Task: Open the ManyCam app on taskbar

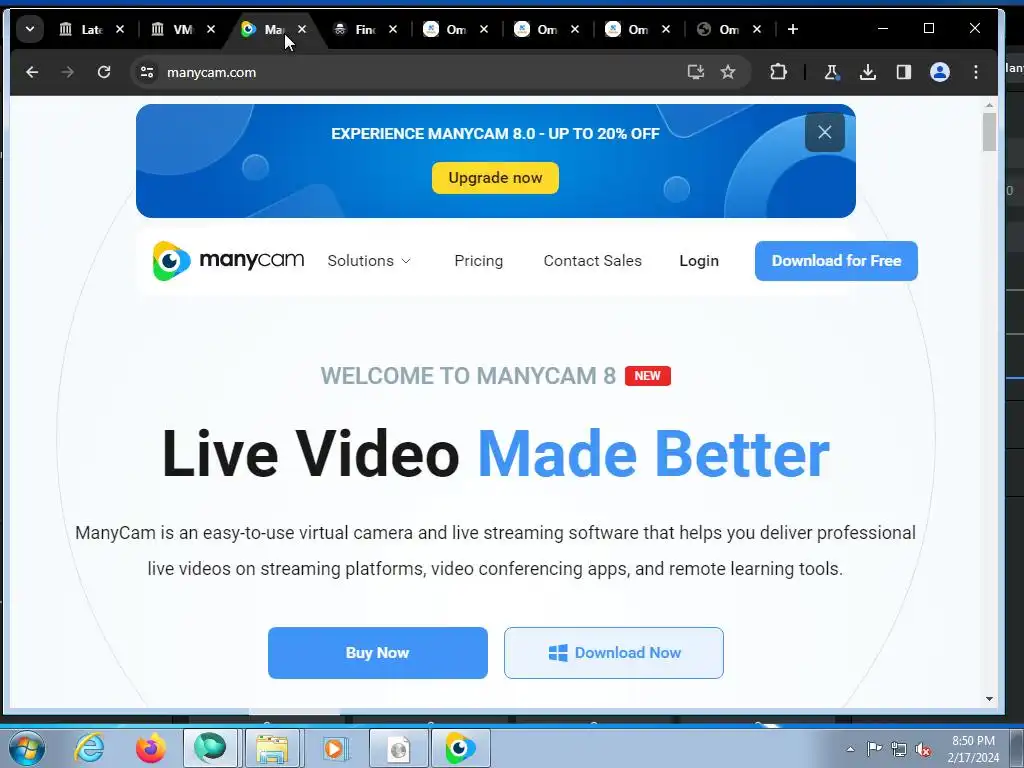Action: pos(460,748)
